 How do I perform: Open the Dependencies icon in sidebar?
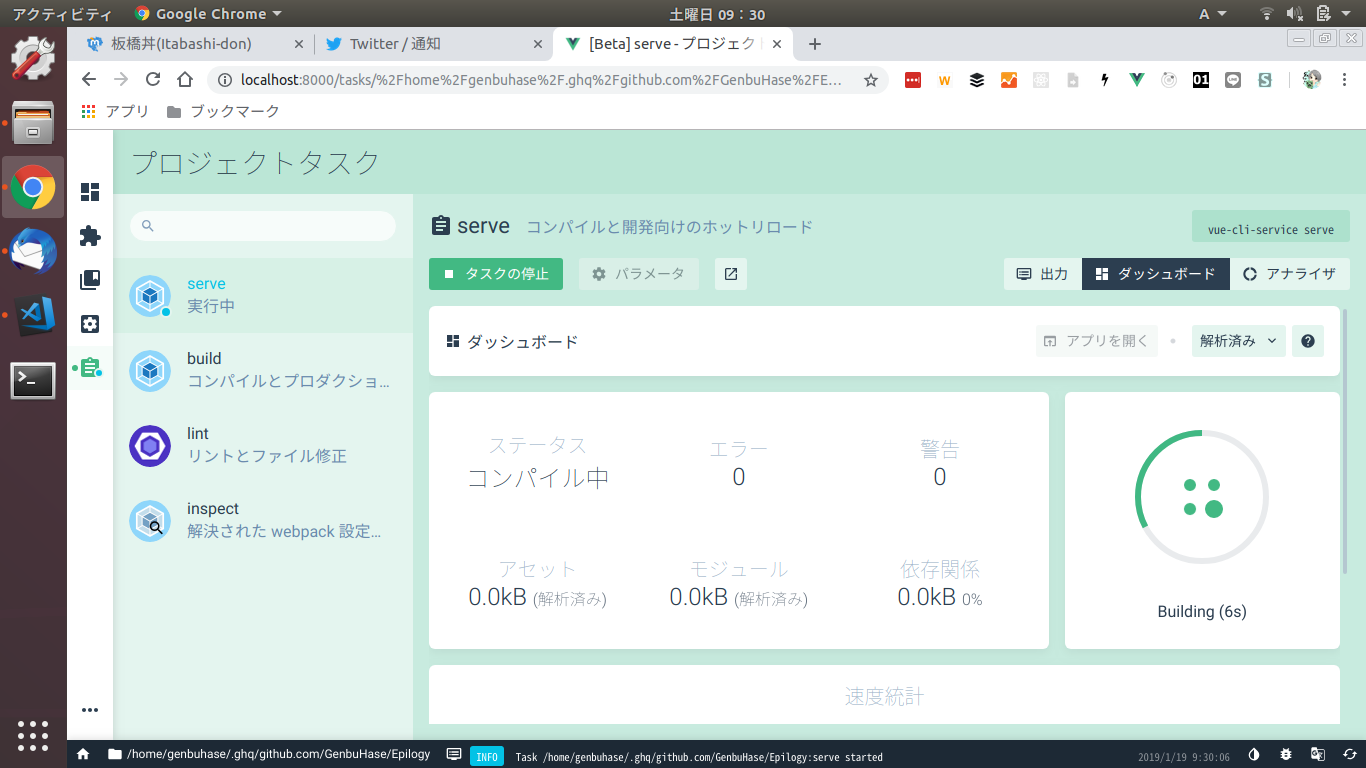coord(90,280)
